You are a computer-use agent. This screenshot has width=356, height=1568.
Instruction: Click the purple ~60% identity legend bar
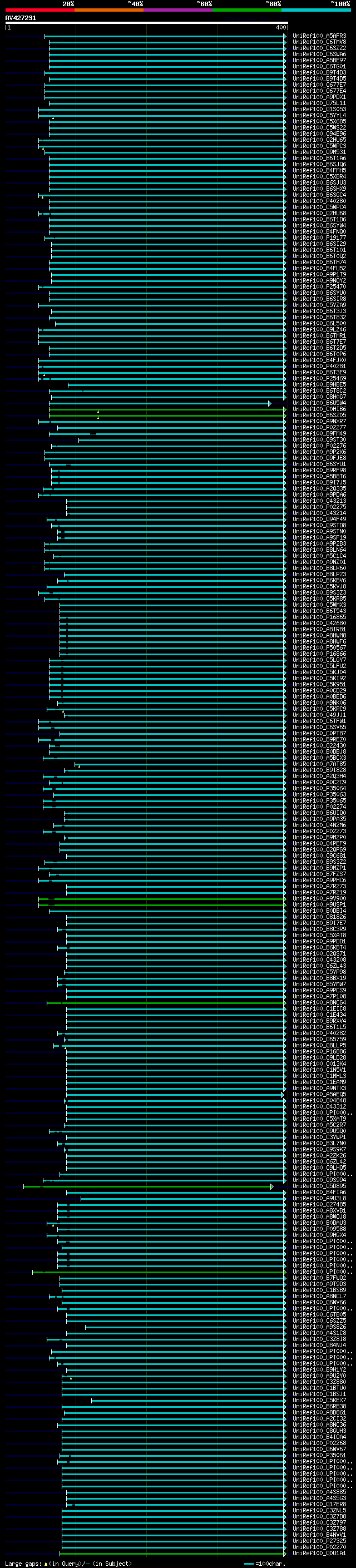pos(177,10)
